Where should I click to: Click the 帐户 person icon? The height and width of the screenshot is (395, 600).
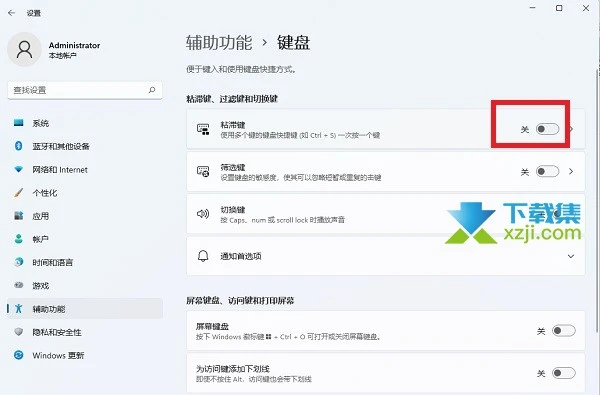[18, 239]
